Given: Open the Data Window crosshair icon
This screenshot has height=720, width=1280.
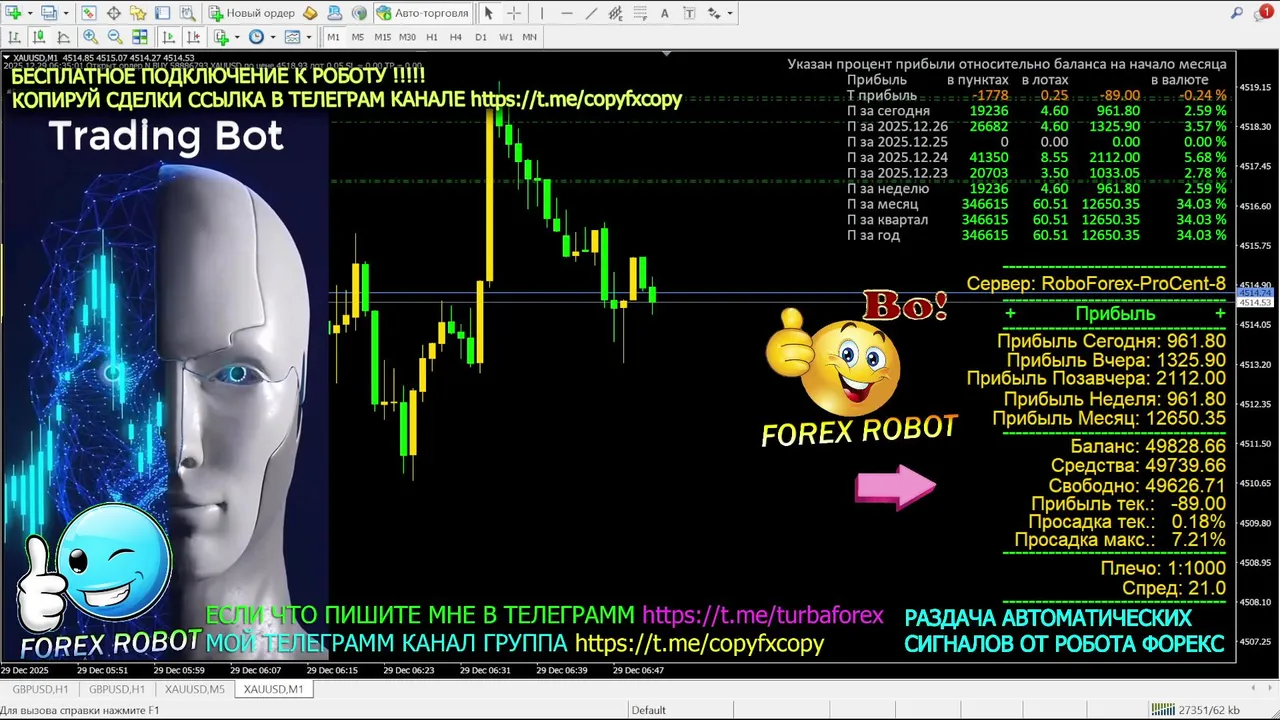Looking at the screenshot, I should click(x=114, y=13).
